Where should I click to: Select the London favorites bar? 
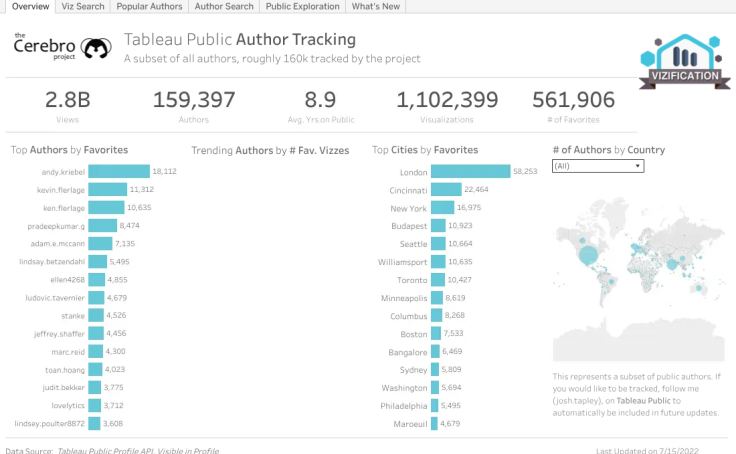point(470,171)
